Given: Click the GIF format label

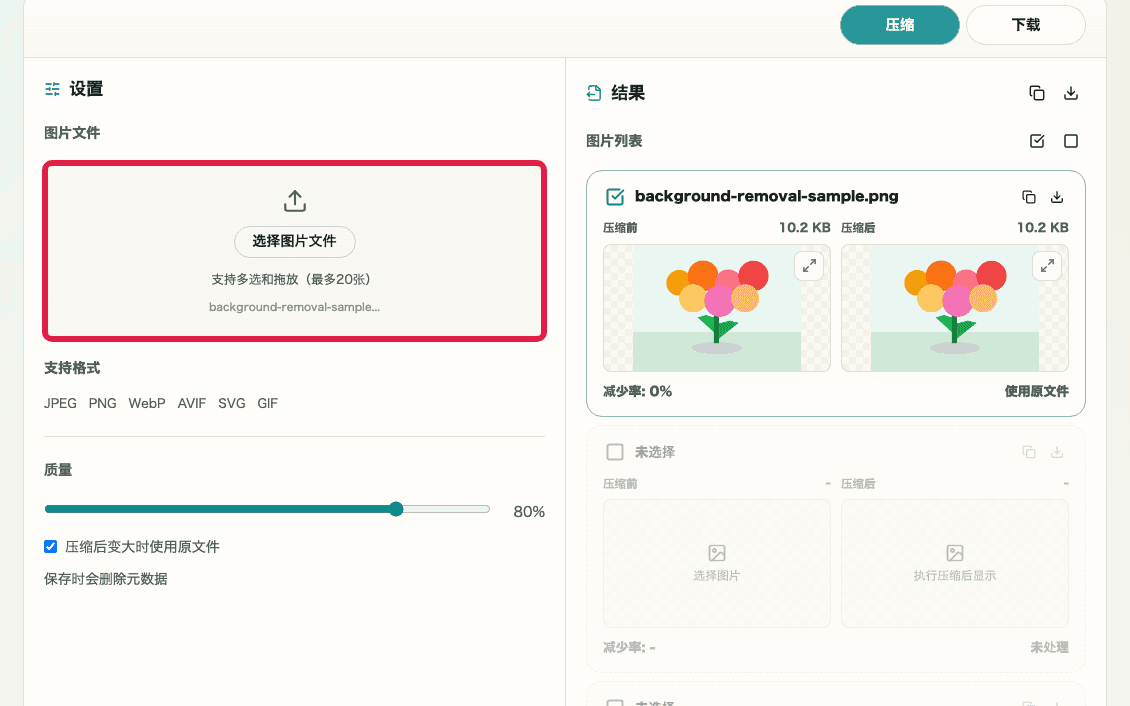Looking at the screenshot, I should click(267, 403).
